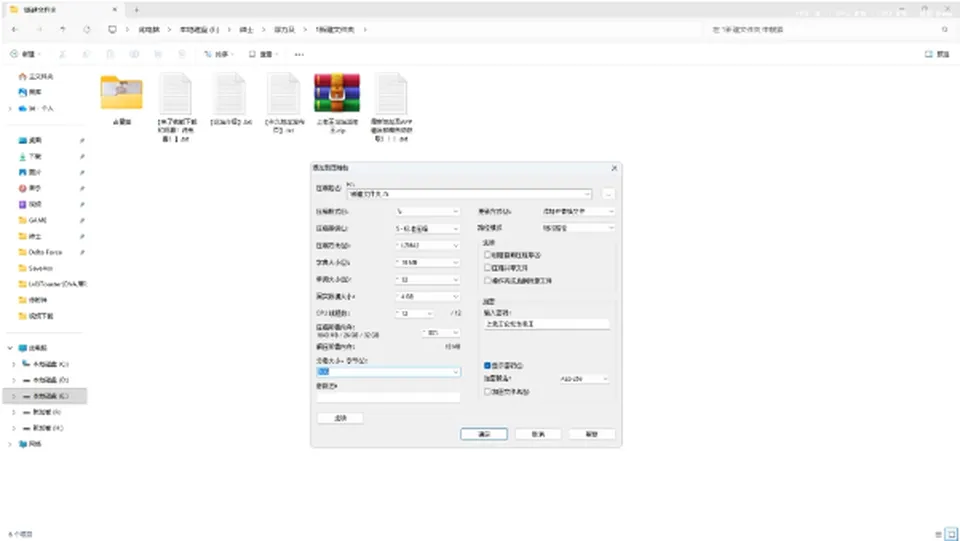Enable the Encrypt file names checkbox
The width and height of the screenshot is (960, 541).
click(x=488, y=392)
